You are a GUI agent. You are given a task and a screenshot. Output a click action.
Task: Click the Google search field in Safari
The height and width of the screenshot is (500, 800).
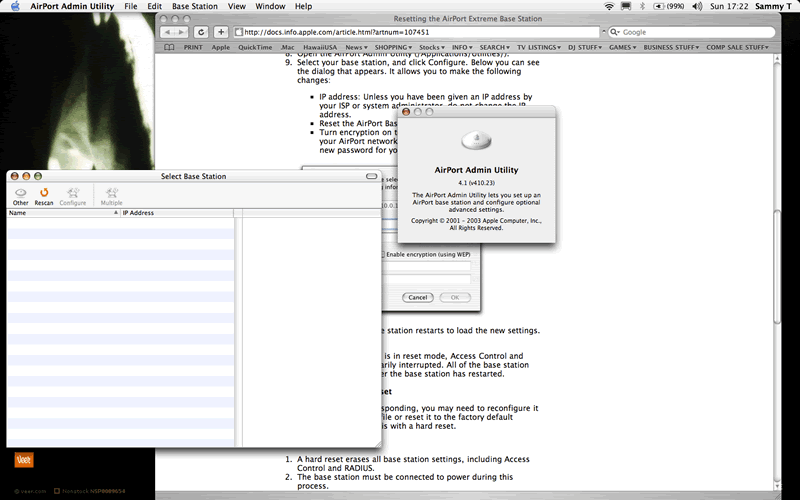[691, 32]
